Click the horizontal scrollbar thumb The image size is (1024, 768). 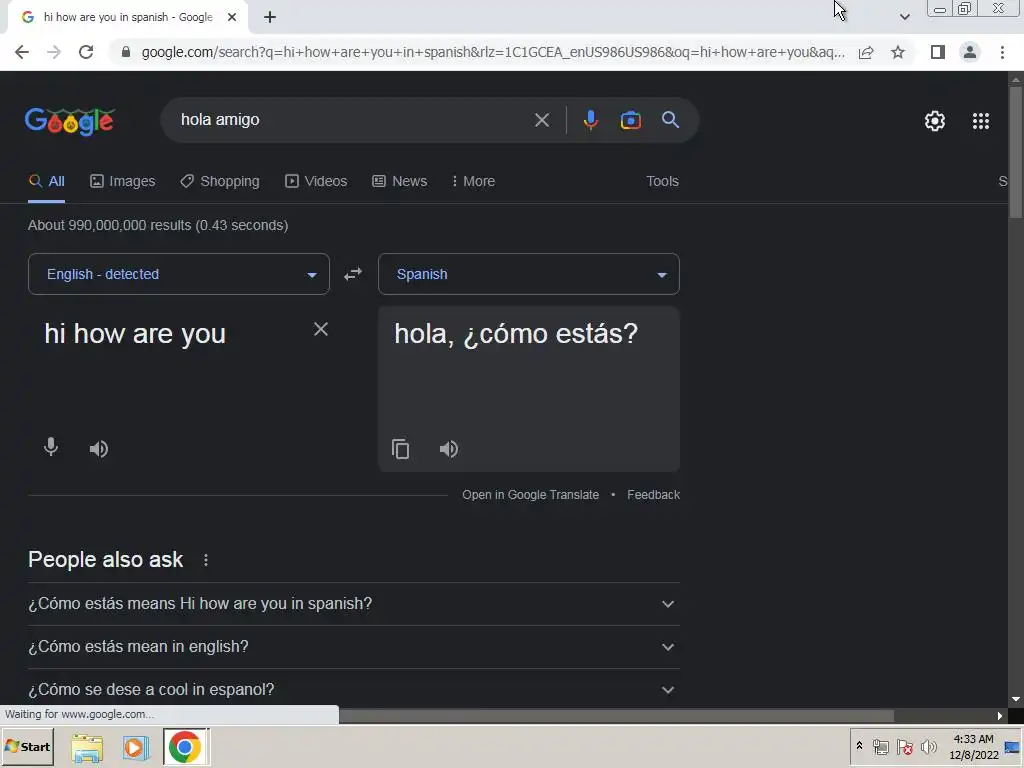coord(616,716)
